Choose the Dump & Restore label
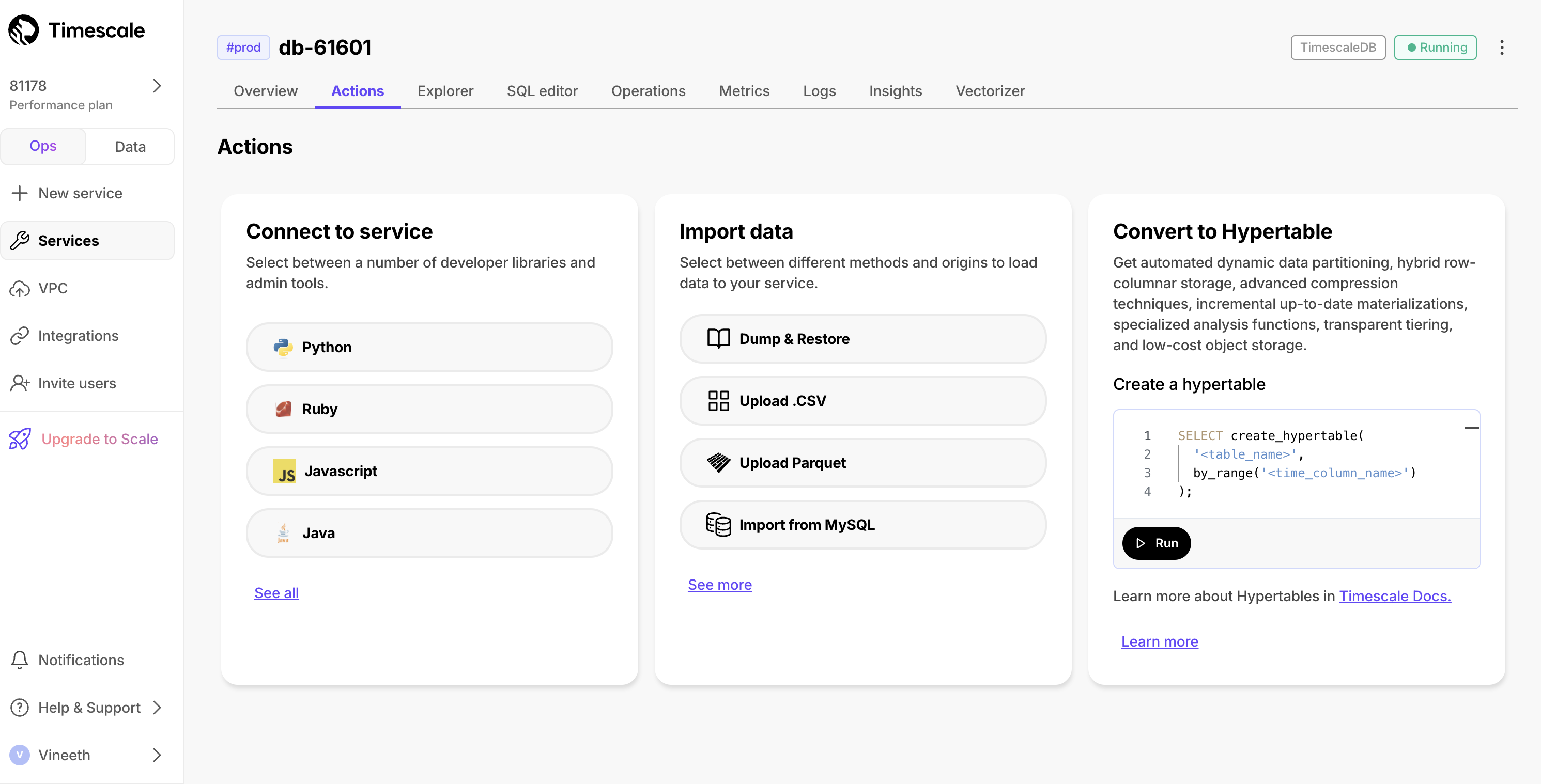 (794, 338)
